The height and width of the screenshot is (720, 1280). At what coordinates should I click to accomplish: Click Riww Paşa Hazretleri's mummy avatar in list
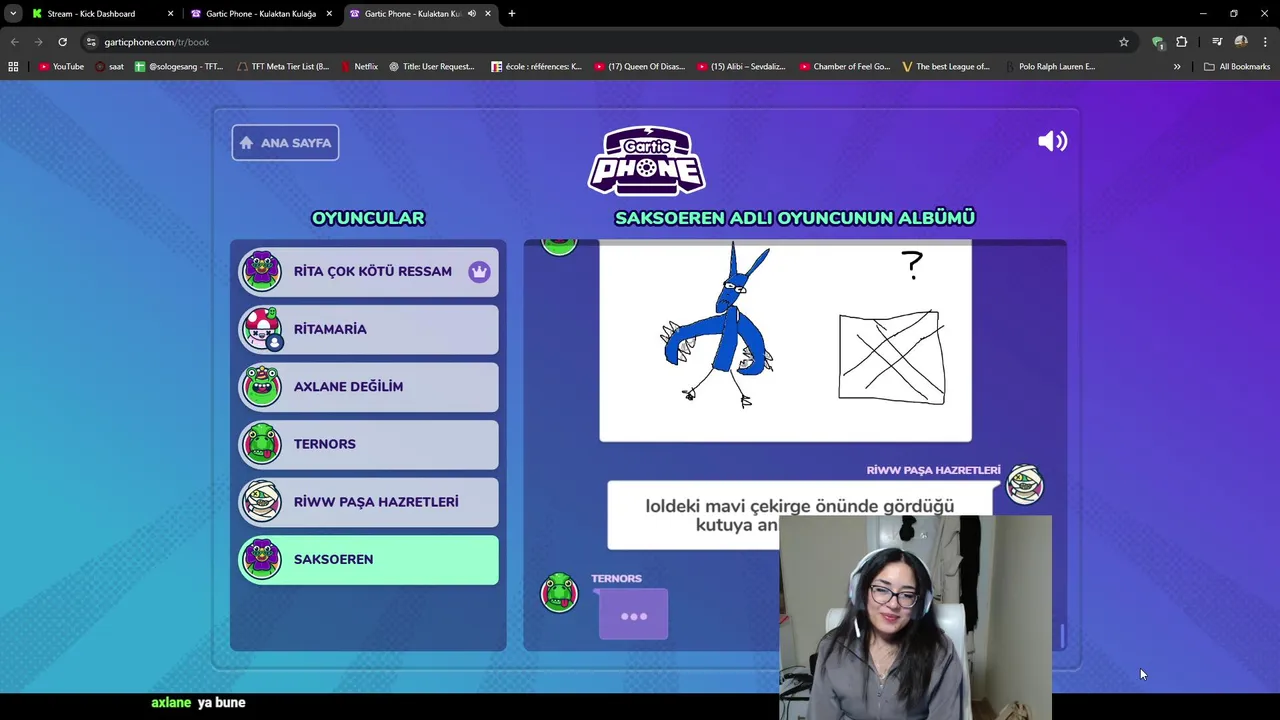262,502
